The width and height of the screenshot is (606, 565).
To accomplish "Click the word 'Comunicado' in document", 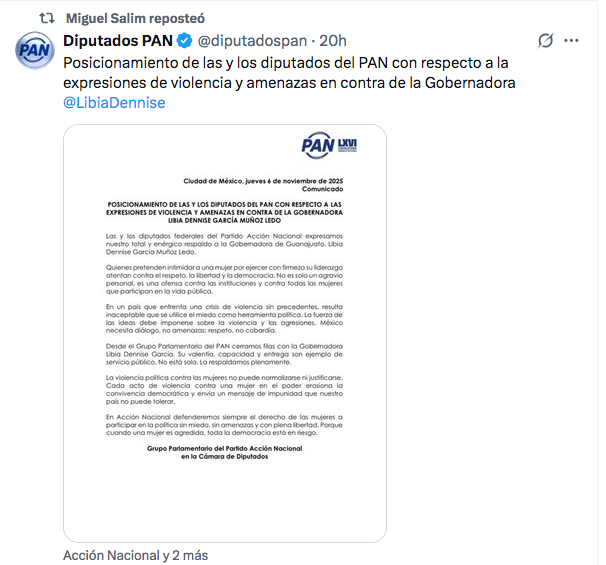I will [x=323, y=189].
